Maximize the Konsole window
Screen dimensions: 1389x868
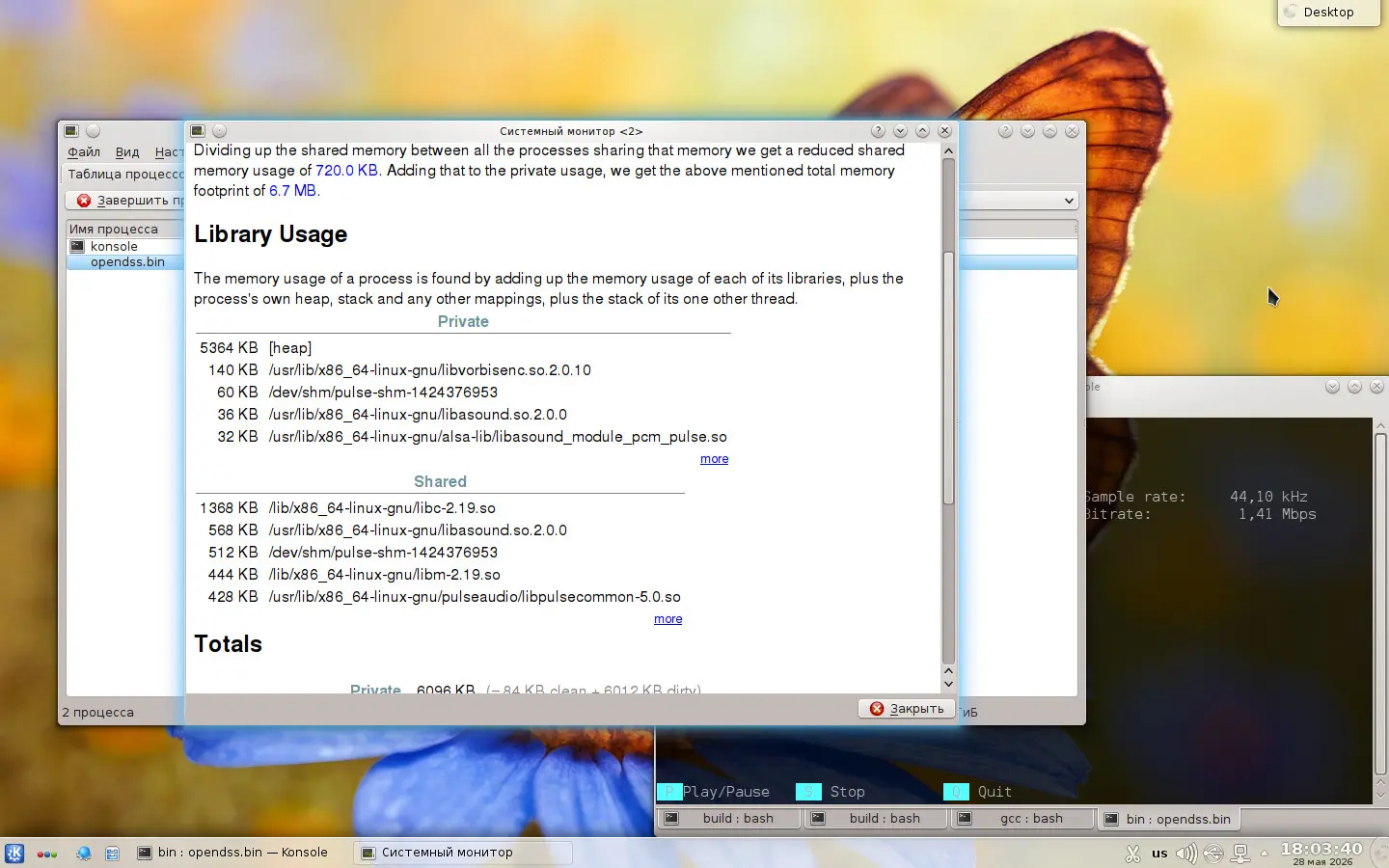1354,387
